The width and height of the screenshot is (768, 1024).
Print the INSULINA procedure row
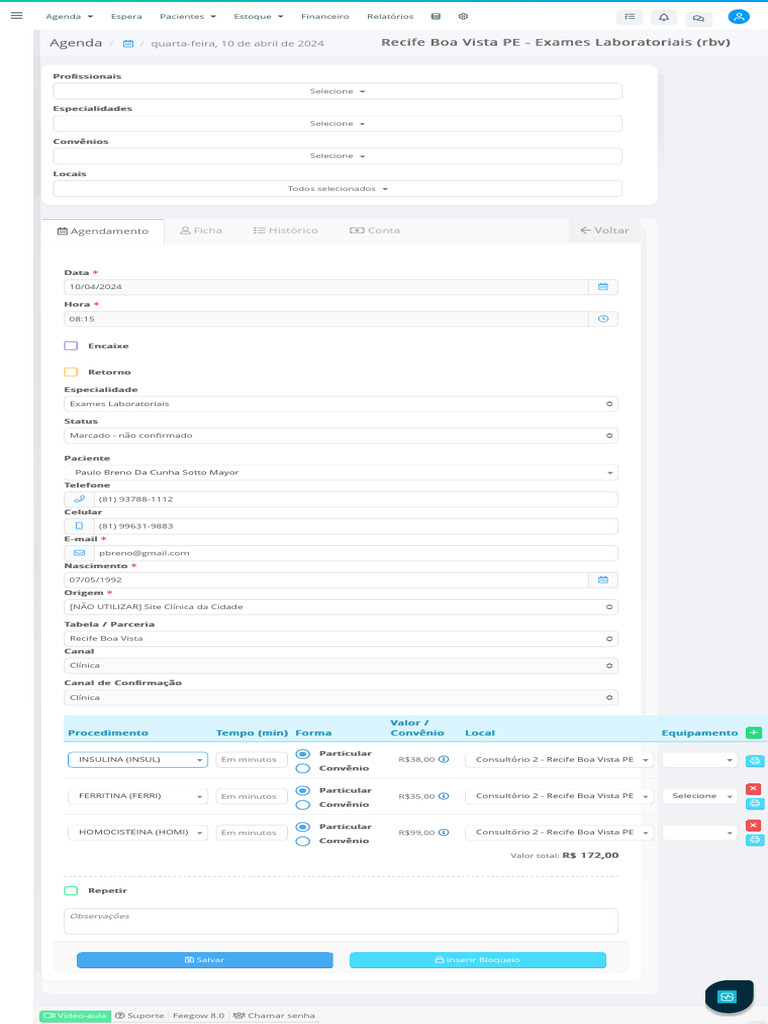pyautogui.click(x=755, y=761)
